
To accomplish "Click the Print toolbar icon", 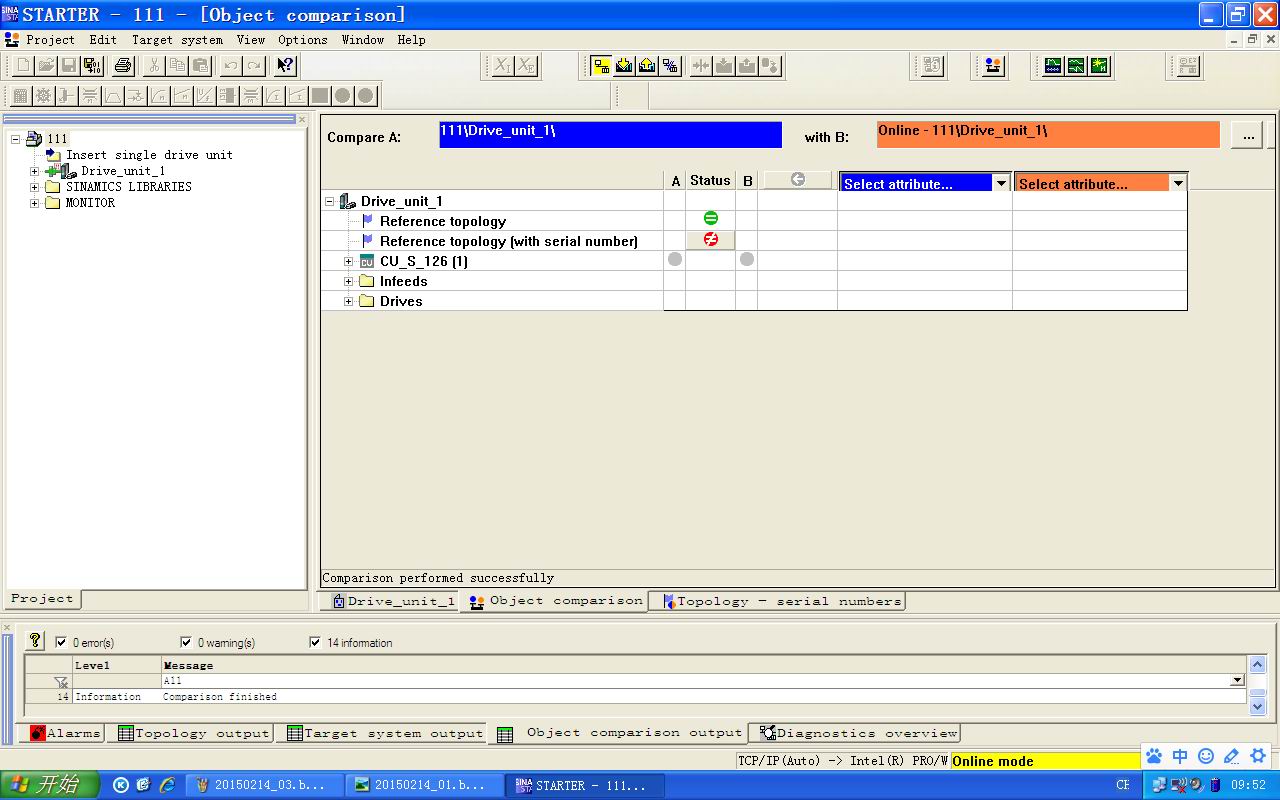I will (x=123, y=66).
